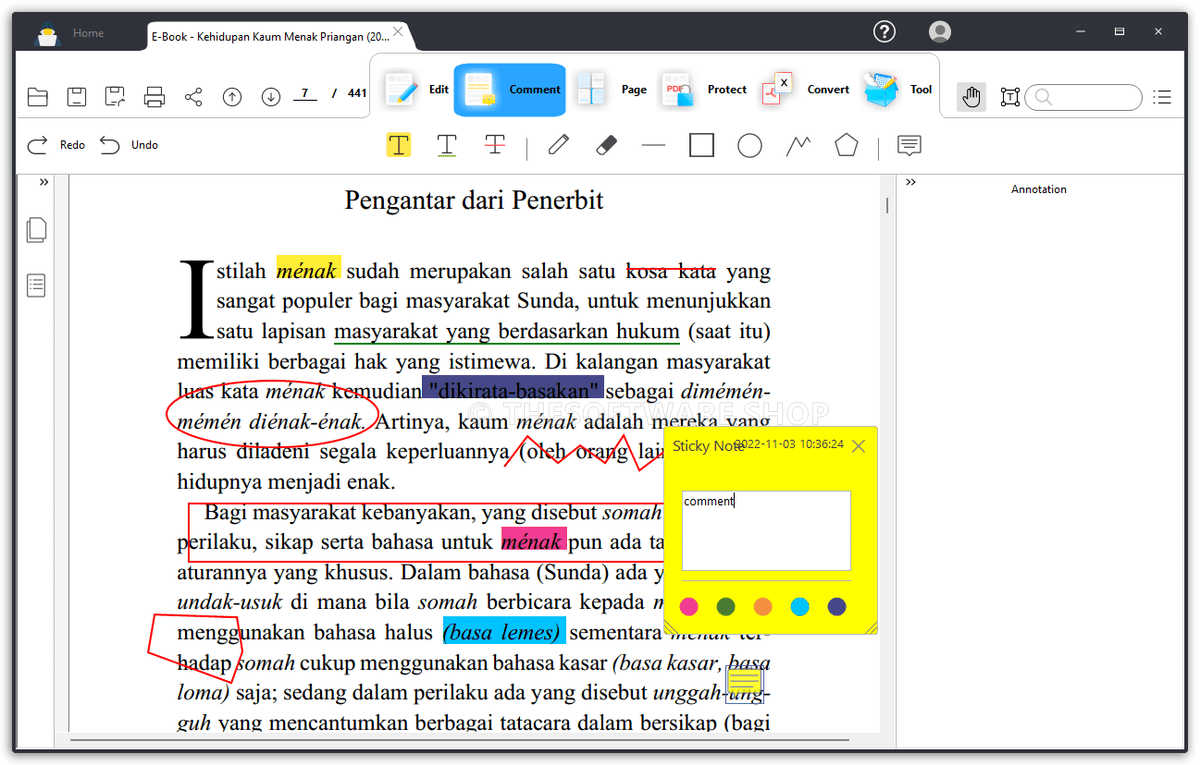Go to the Home tab
The width and height of the screenshot is (1200, 765).
88,33
